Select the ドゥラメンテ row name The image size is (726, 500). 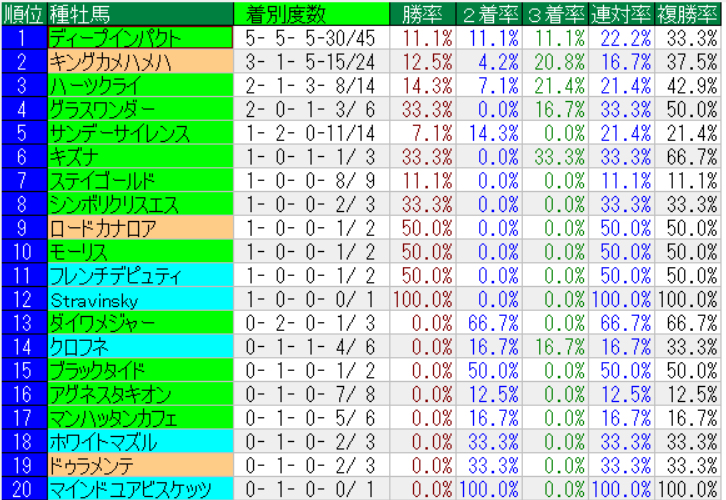(139, 465)
